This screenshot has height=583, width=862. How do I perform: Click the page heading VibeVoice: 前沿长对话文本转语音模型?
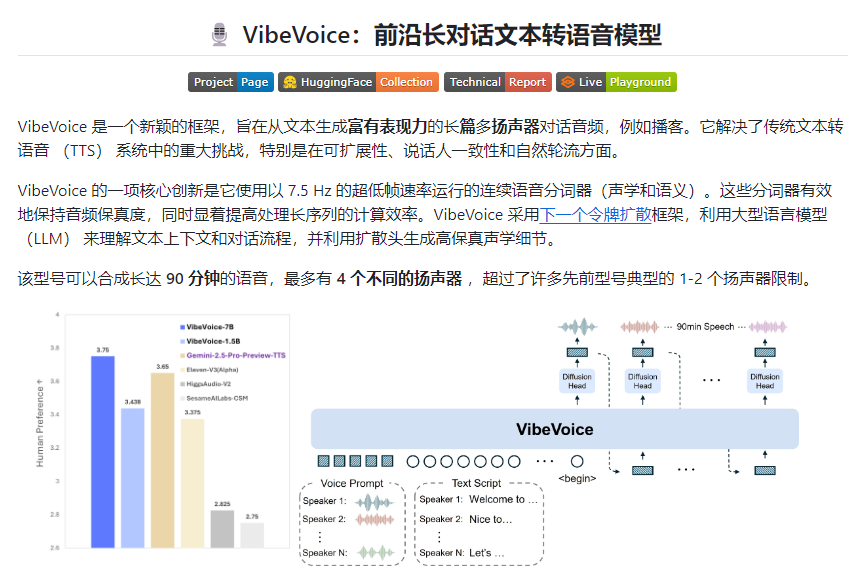tap(452, 35)
